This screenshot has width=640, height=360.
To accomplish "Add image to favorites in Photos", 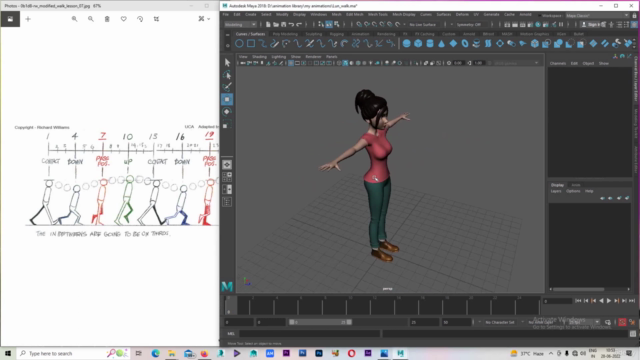I will click(124, 19).
